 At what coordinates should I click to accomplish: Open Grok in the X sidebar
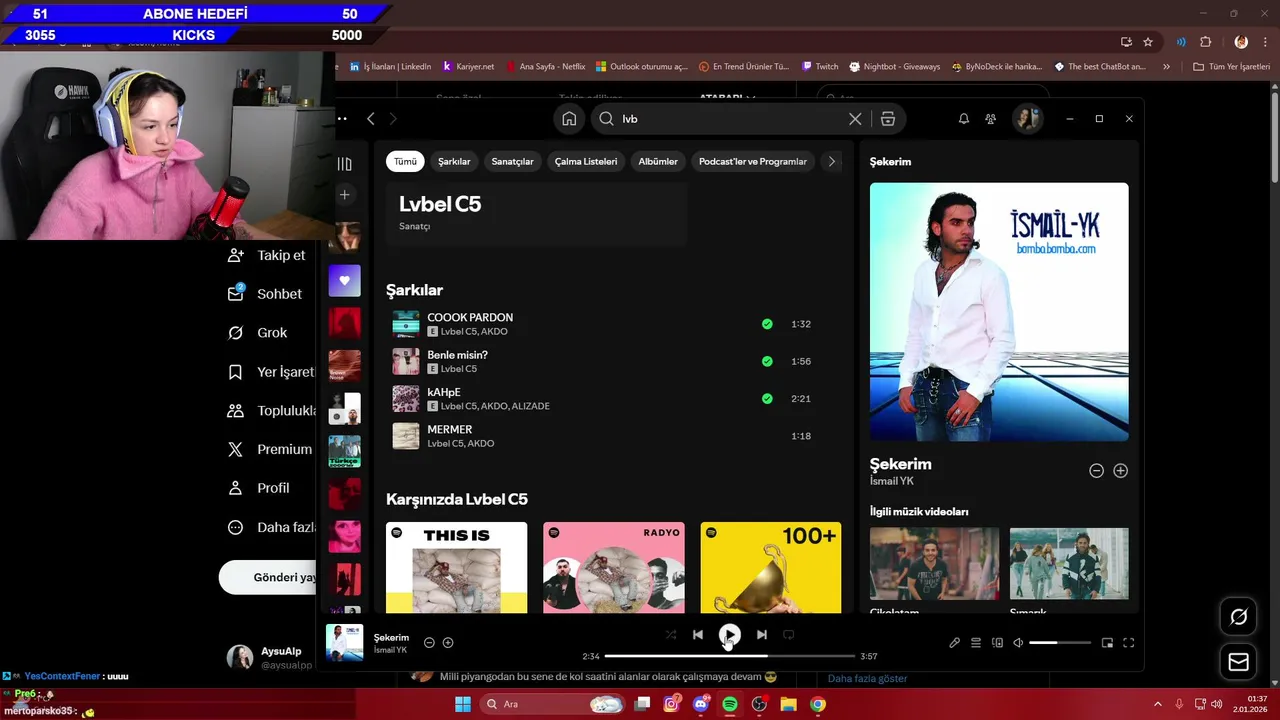tap(258, 333)
